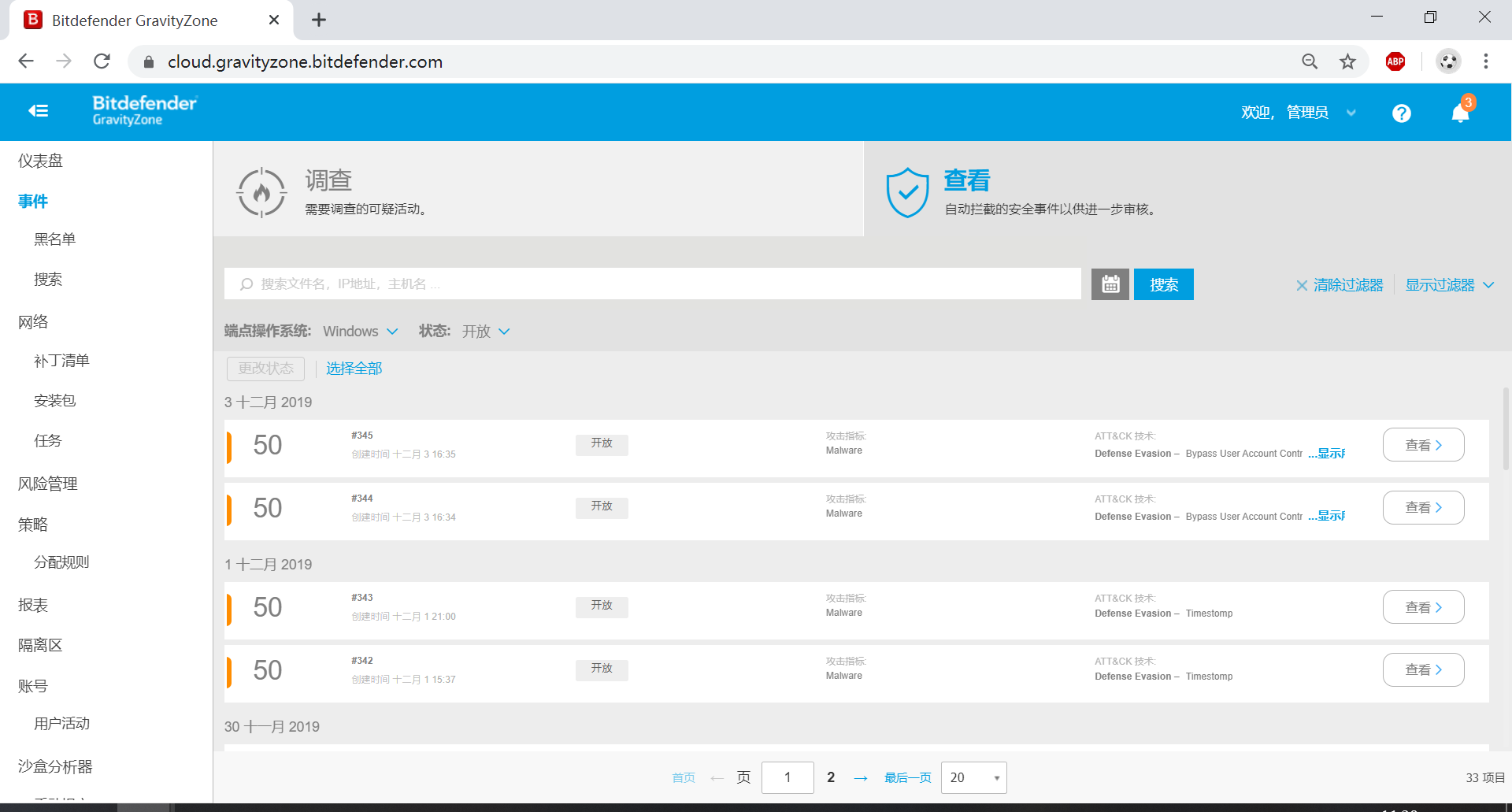
Task: Close the Bitdefender GravityZone tab
Action: (x=274, y=20)
